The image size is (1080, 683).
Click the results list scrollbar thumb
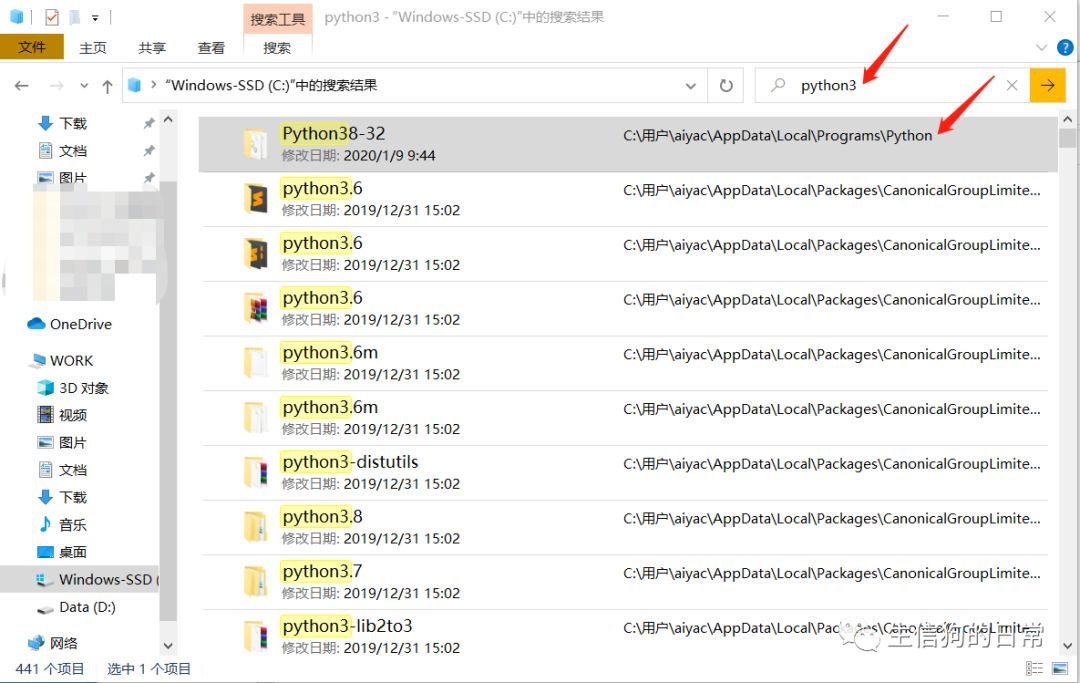(1068, 138)
